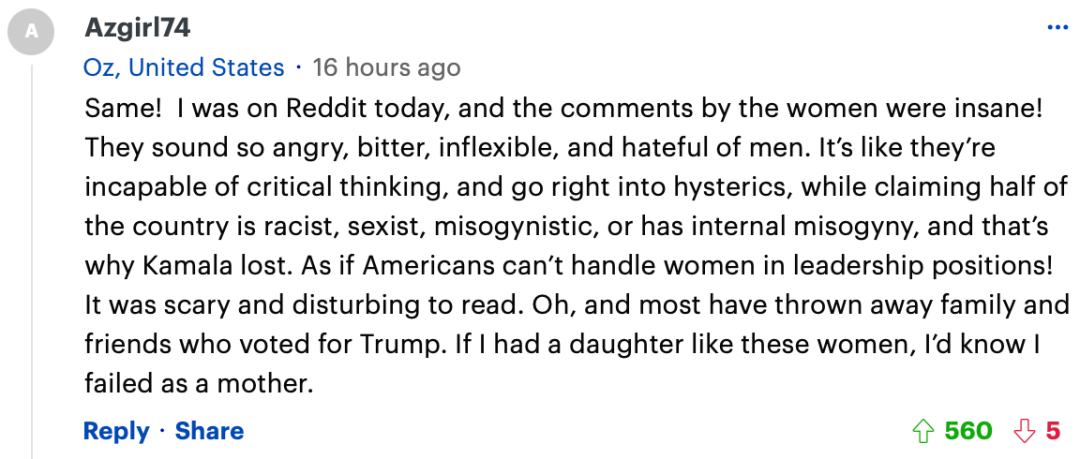Downvote the comment with the red arrow
Image resolution: width=1080 pixels, height=459 pixels.
1025,431
